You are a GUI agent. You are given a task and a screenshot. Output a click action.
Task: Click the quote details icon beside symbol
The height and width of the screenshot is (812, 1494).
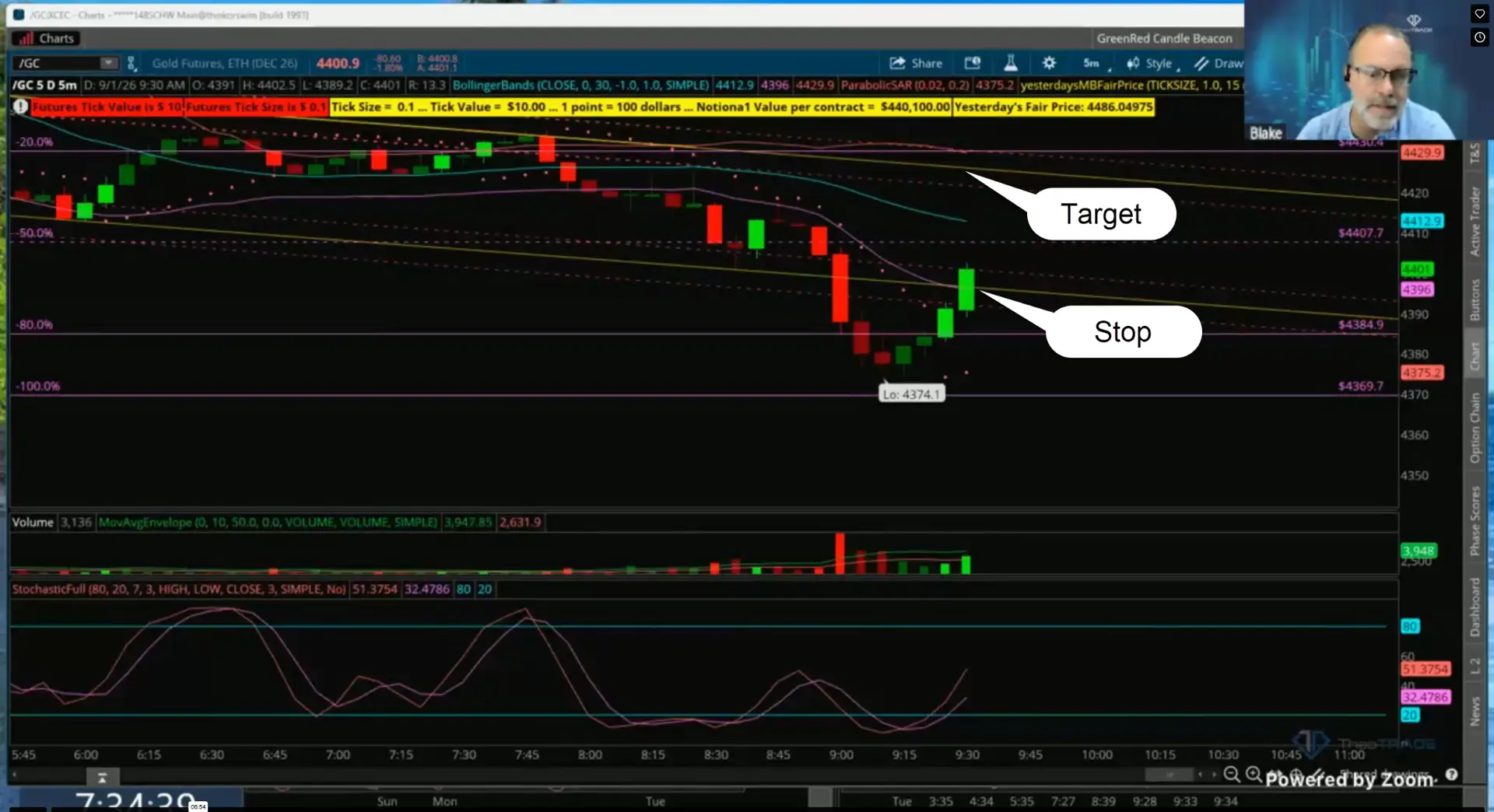pos(132,63)
